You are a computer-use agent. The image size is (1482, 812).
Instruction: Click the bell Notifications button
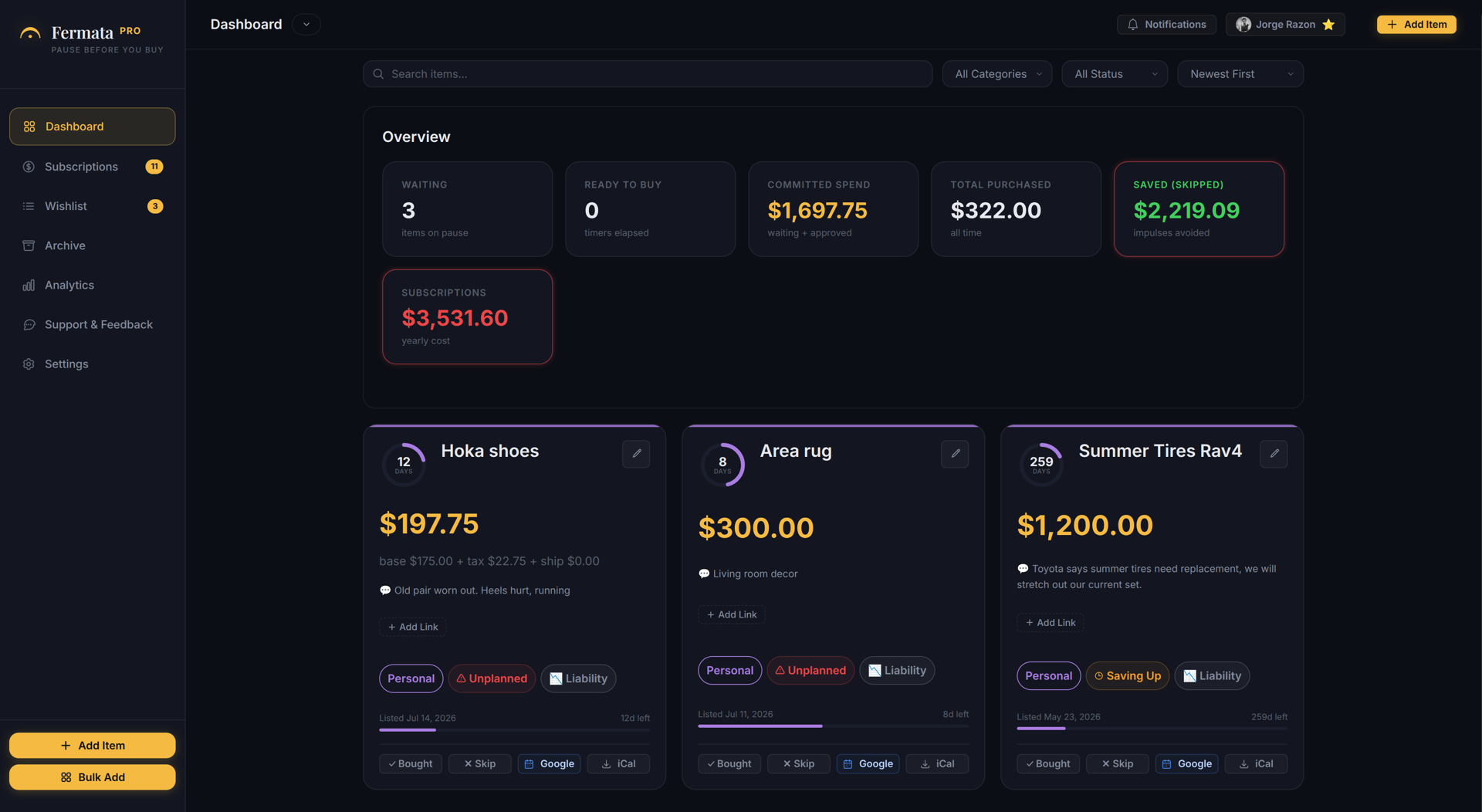[x=1166, y=25]
